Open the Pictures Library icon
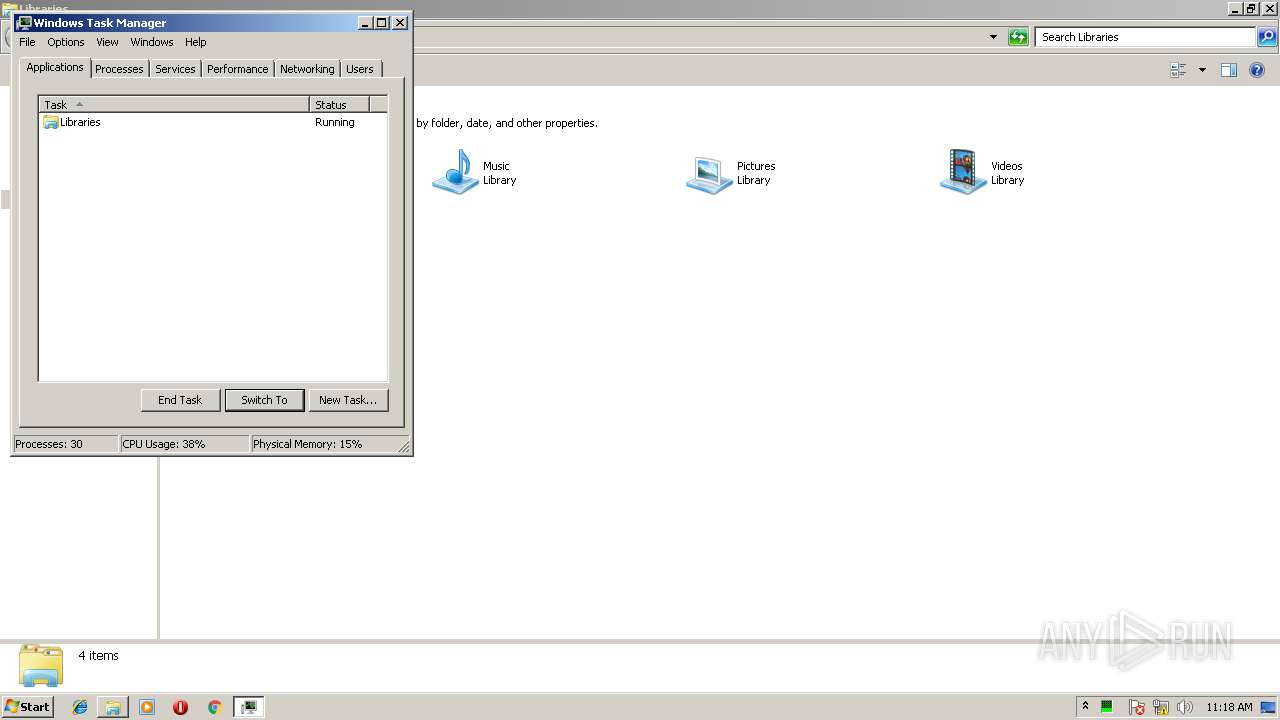 click(x=710, y=172)
